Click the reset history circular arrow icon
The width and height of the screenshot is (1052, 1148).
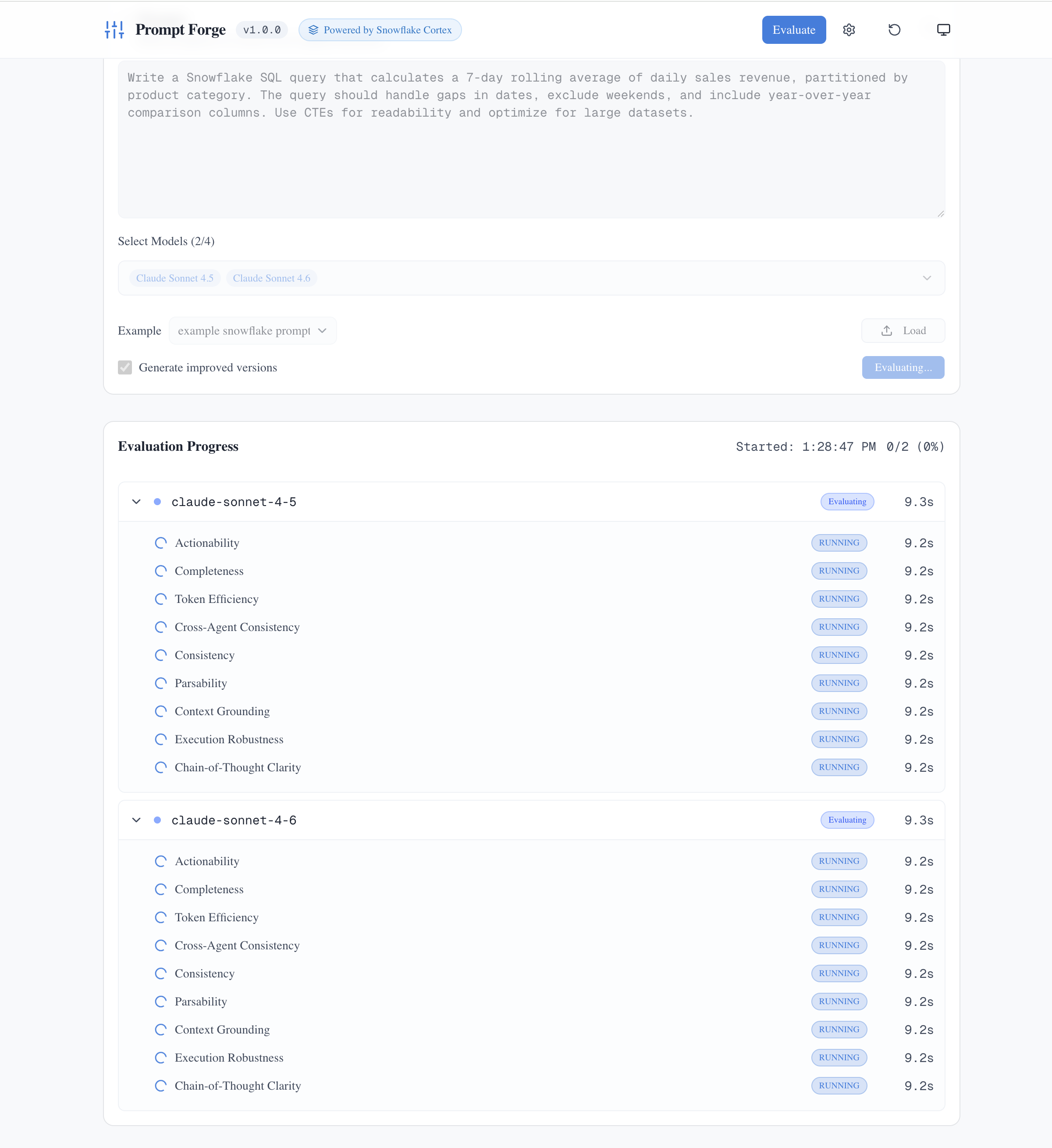click(x=894, y=30)
